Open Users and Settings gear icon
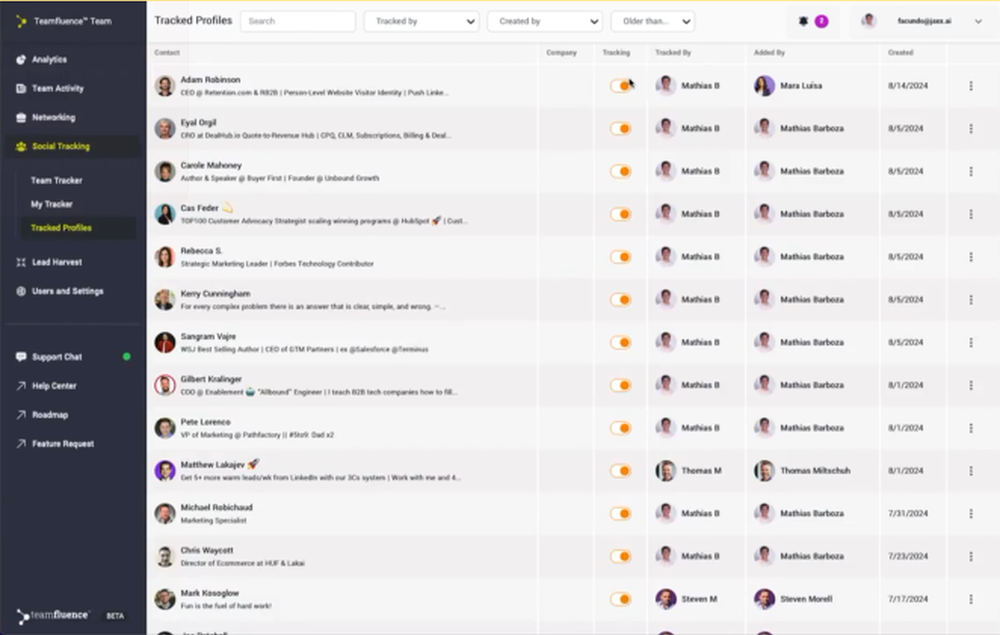This screenshot has height=635, width=1000. point(21,291)
